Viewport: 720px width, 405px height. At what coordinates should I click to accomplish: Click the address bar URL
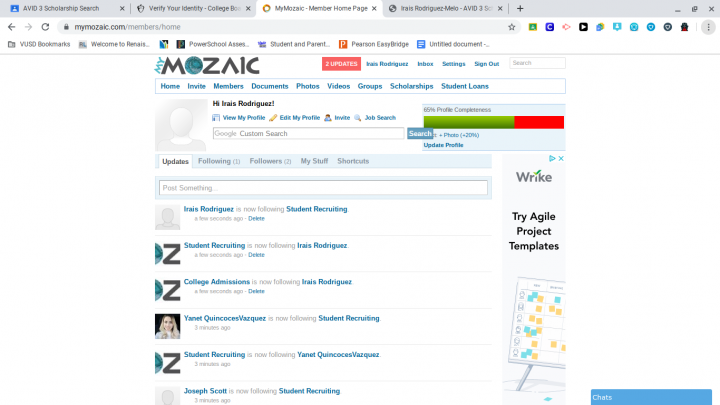127,27
